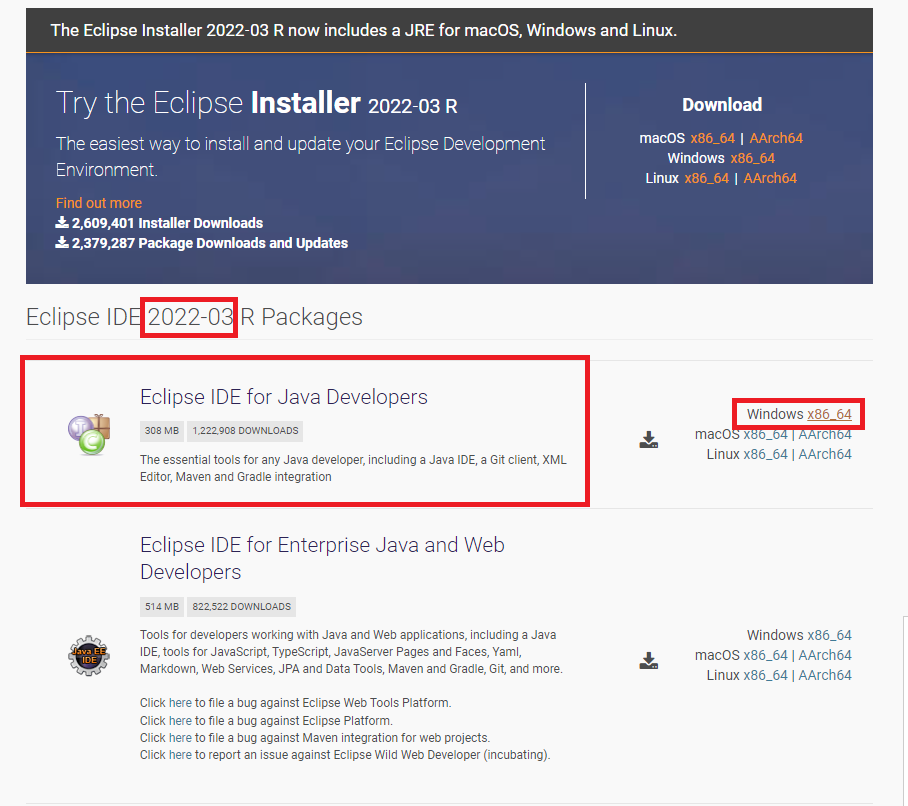The image size is (908, 806).
Task: Download Java Developers Windows x86_64 package
Action: click(829, 414)
